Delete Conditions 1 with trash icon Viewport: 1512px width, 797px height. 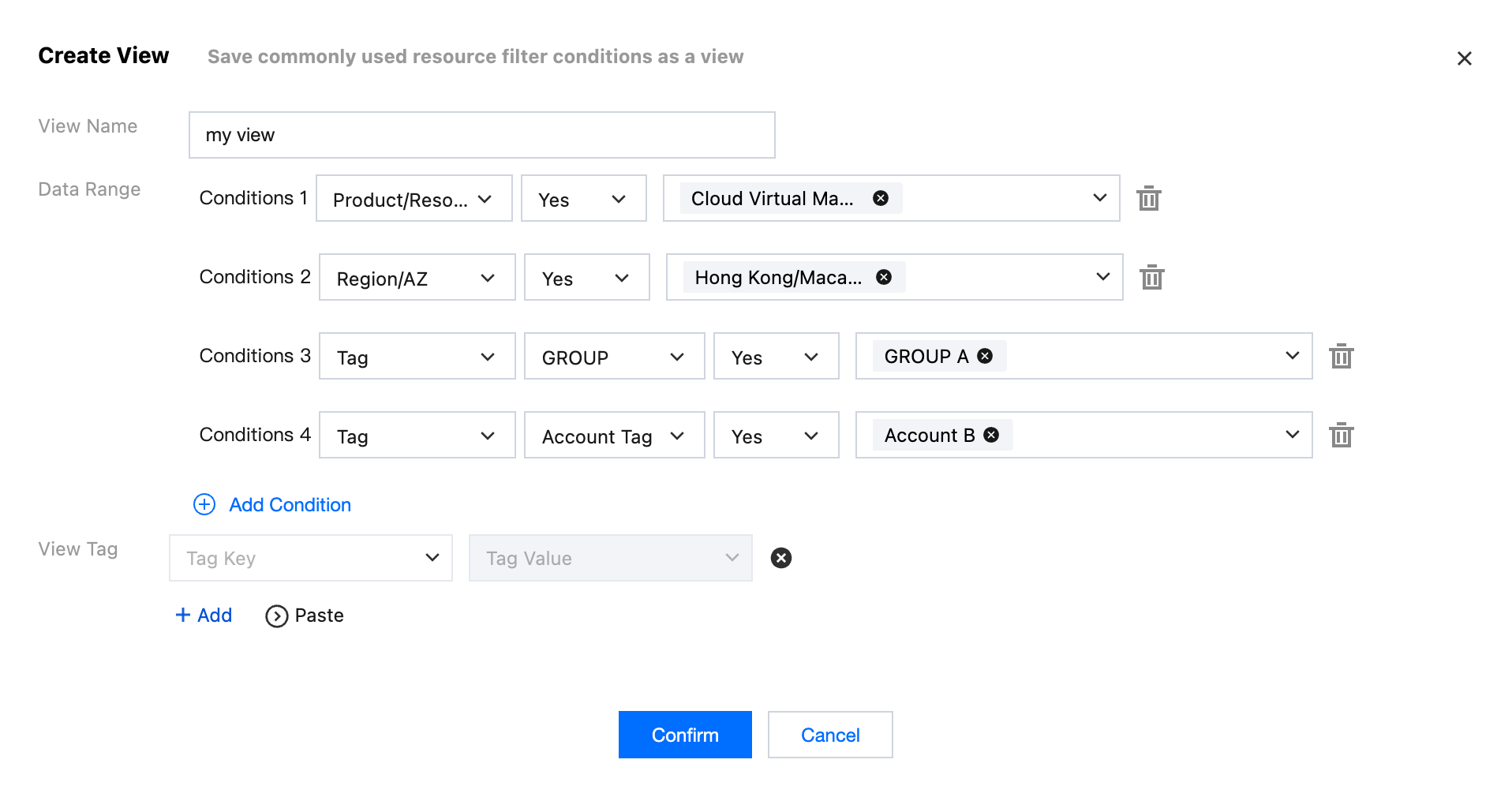(1148, 198)
